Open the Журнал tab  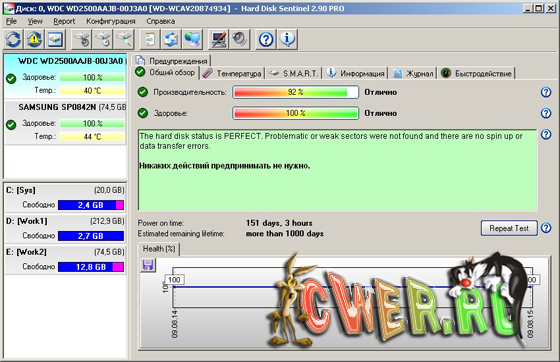413,73
